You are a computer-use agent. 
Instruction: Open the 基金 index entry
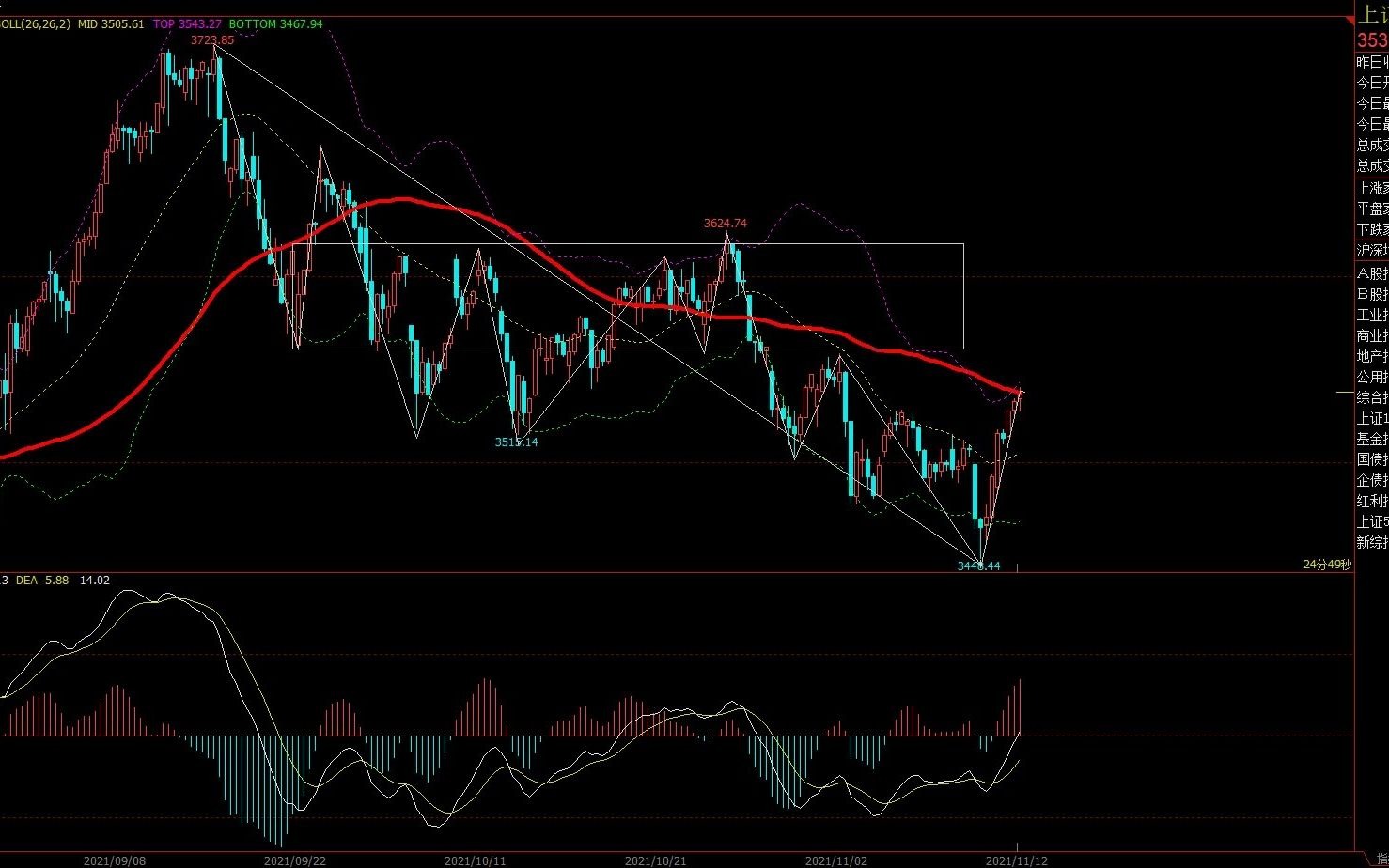tap(1372, 440)
